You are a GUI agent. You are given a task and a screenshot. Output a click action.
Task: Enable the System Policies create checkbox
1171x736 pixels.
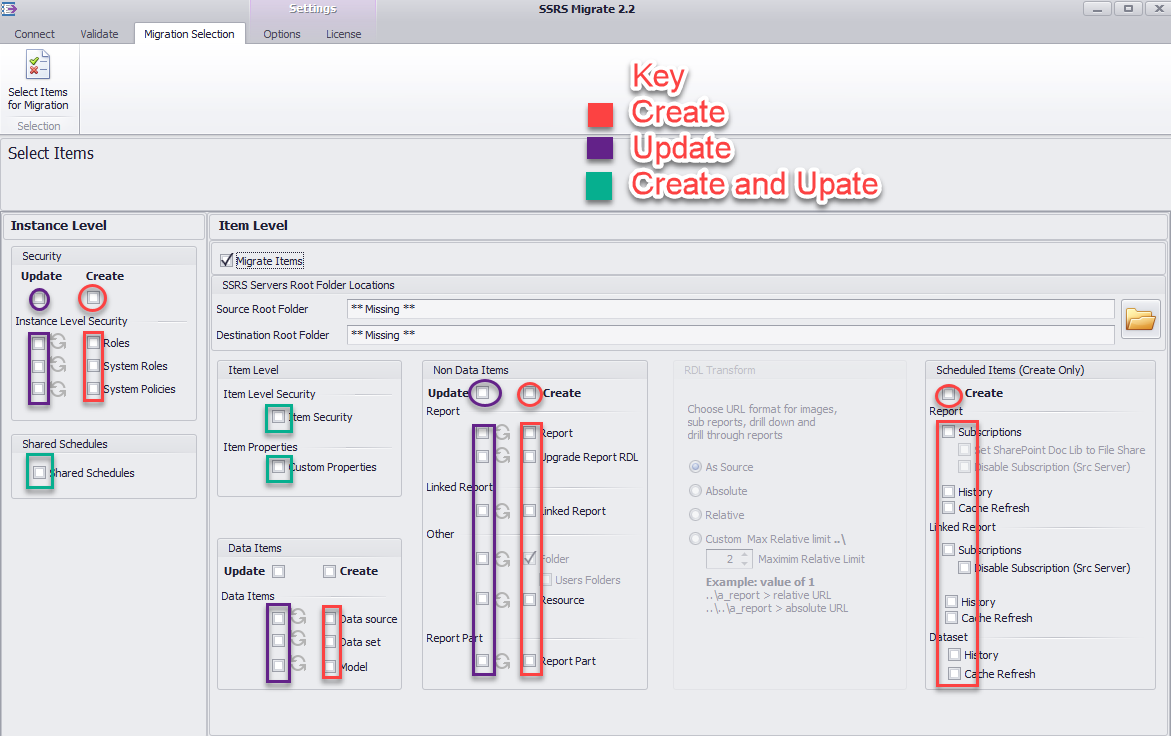(x=93, y=389)
